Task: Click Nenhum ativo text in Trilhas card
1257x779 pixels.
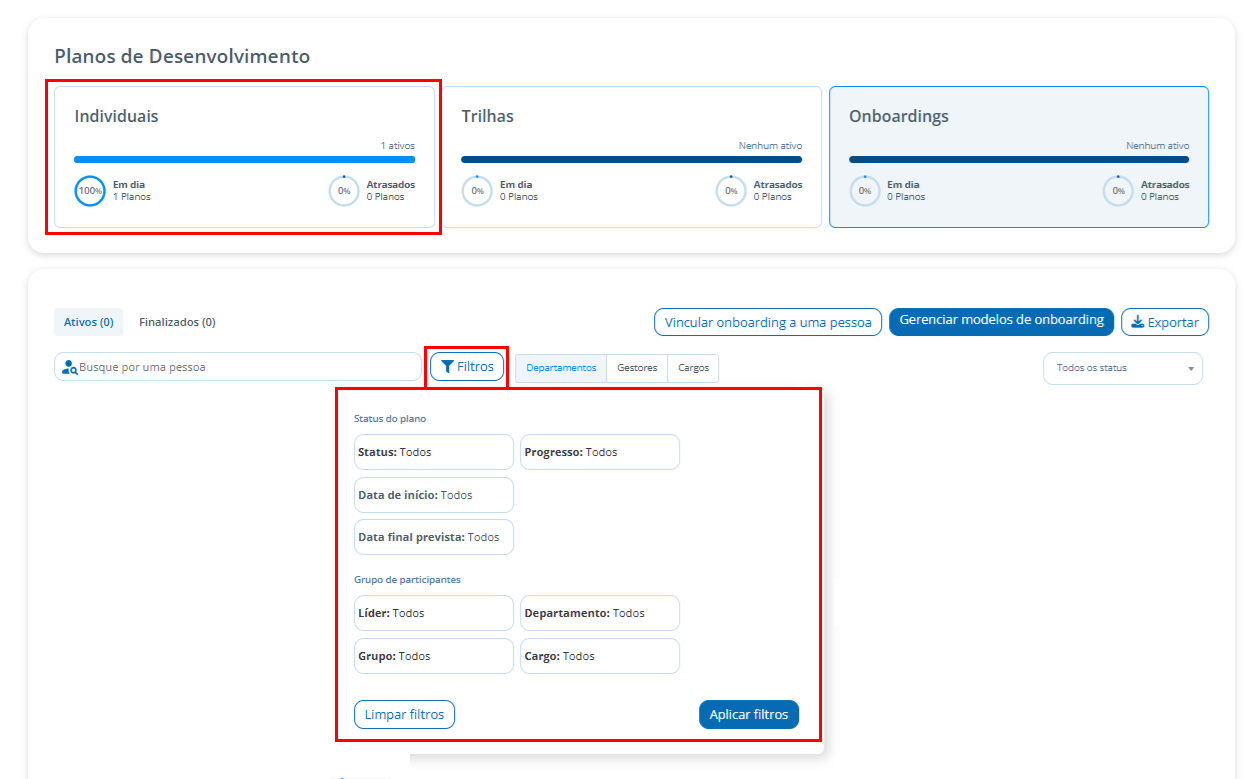Action: tap(770, 146)
